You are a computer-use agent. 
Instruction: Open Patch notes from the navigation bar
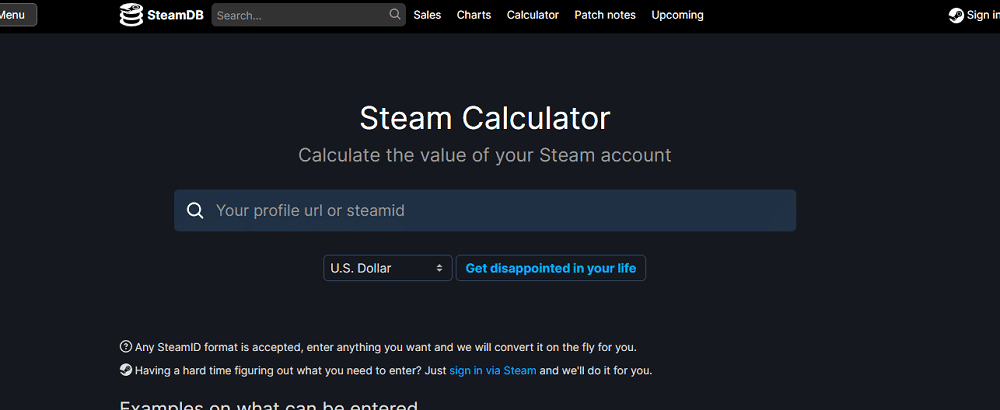point(605,15)
